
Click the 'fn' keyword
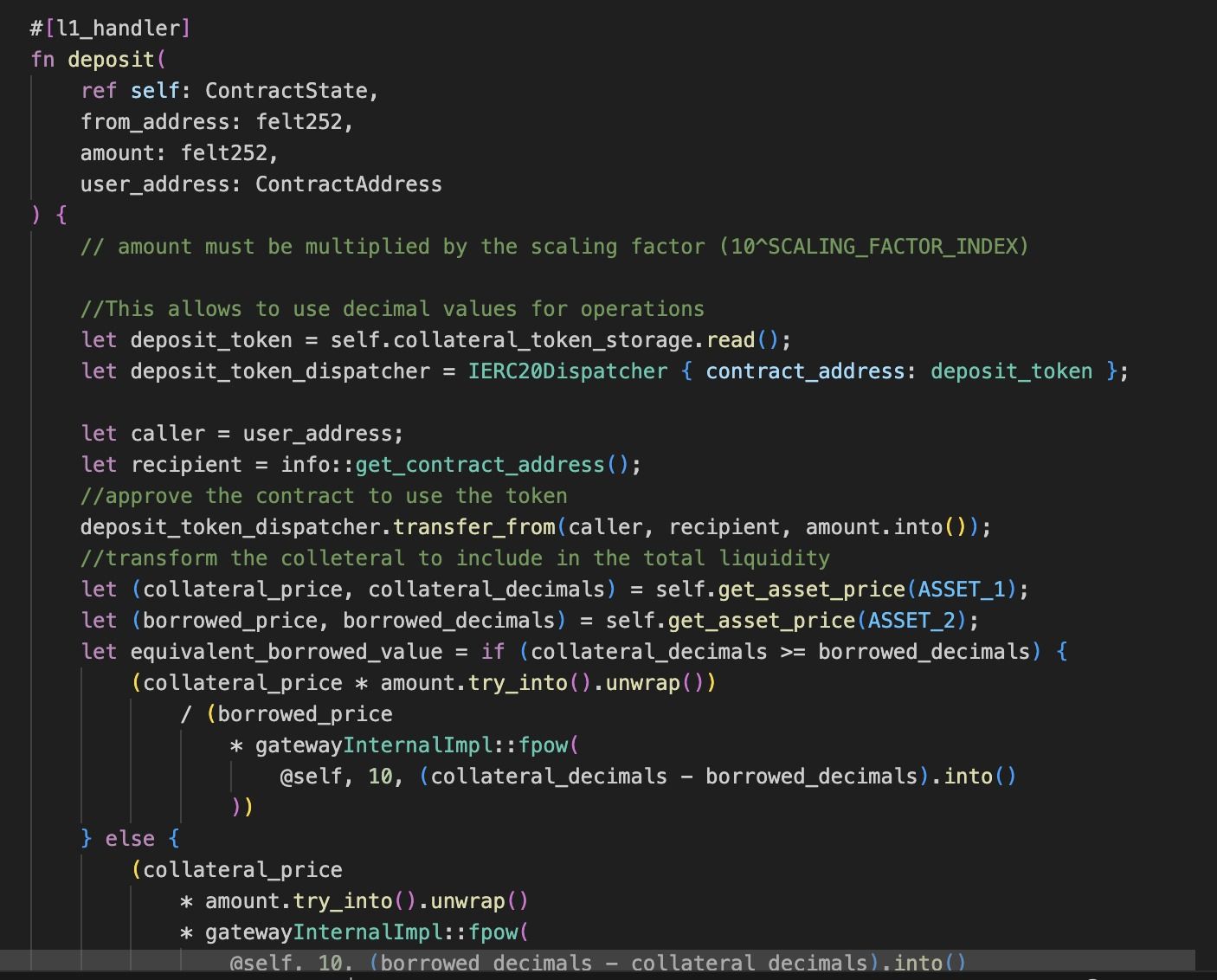(x=42, y=60)
